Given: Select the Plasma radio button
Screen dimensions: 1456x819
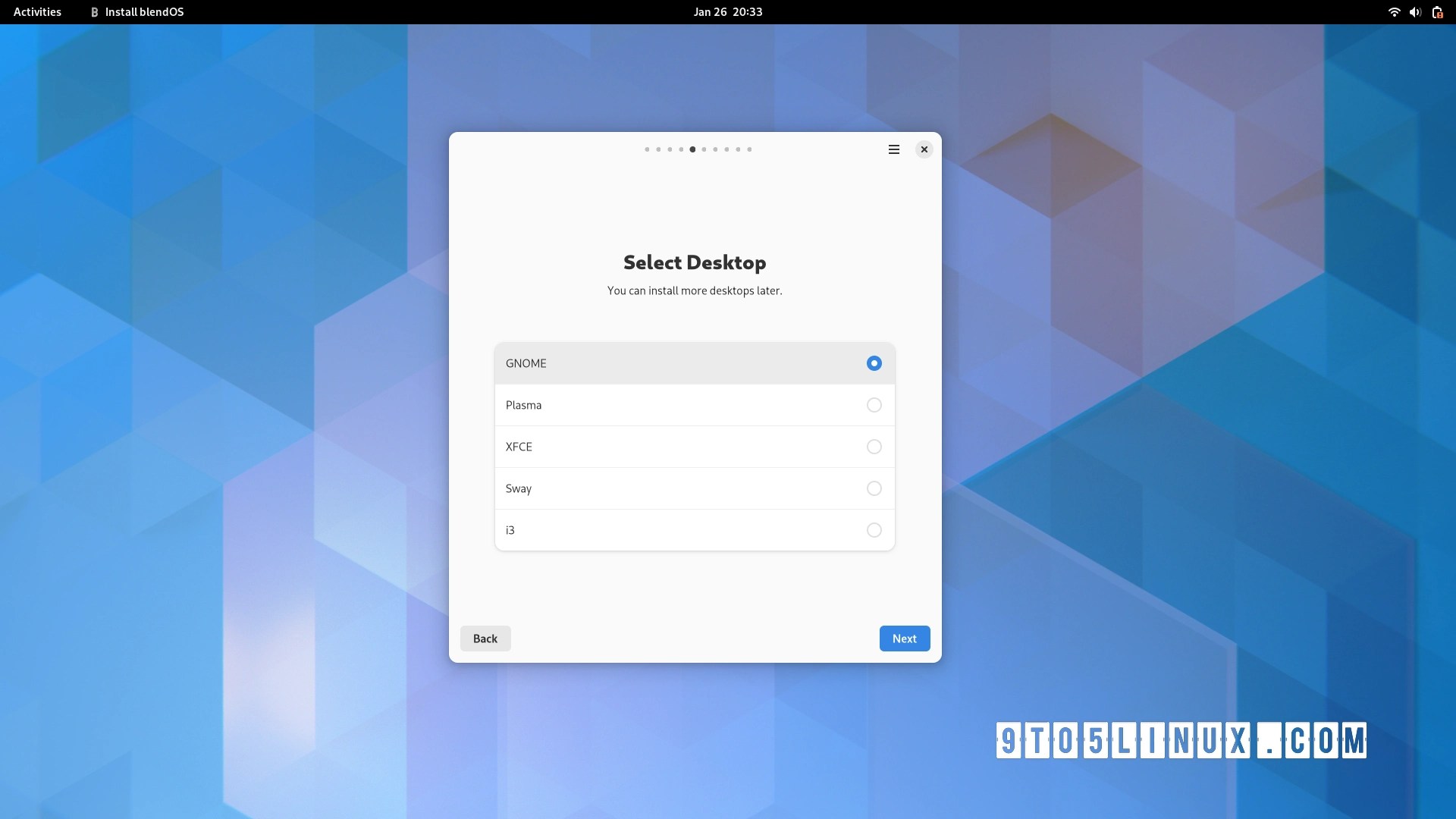Looking at the screenshot, I should tap(874, 405).
